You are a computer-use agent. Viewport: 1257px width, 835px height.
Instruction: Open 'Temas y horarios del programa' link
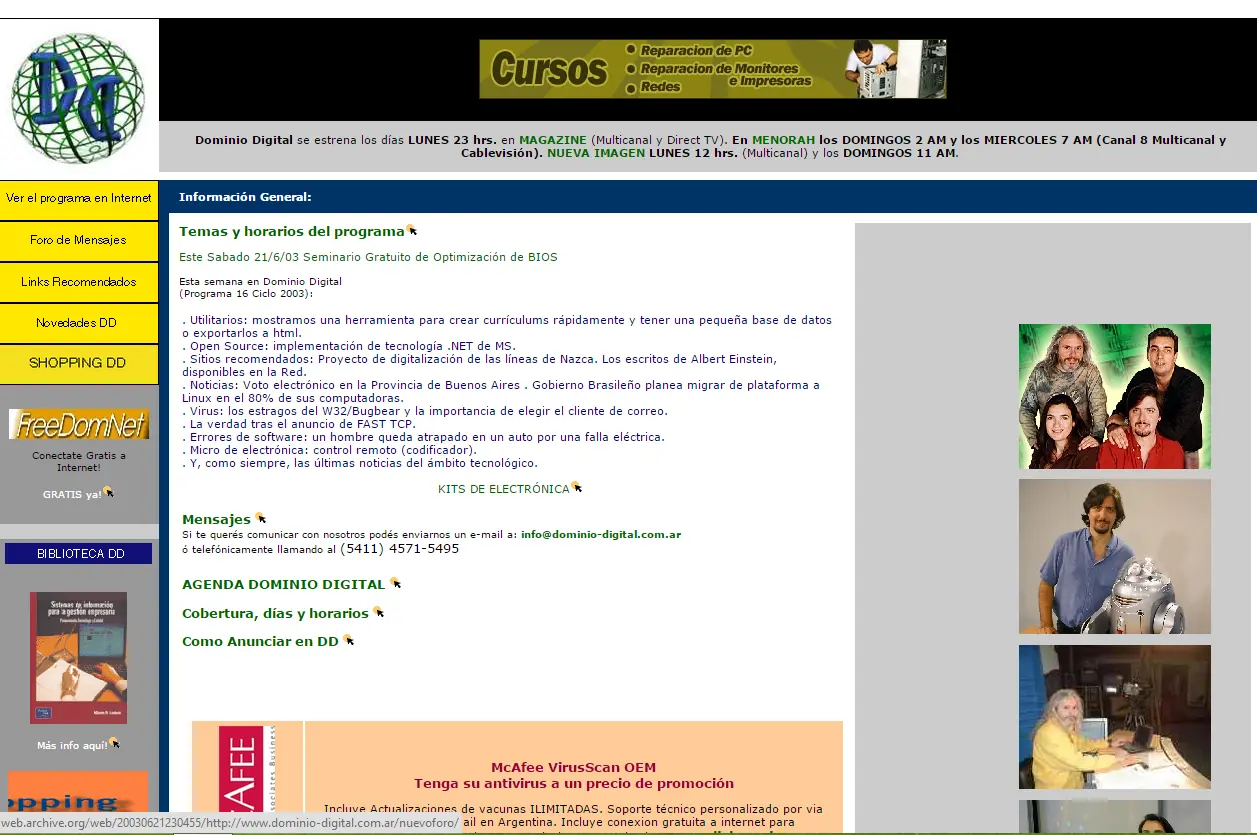click(x=292, y=231)
